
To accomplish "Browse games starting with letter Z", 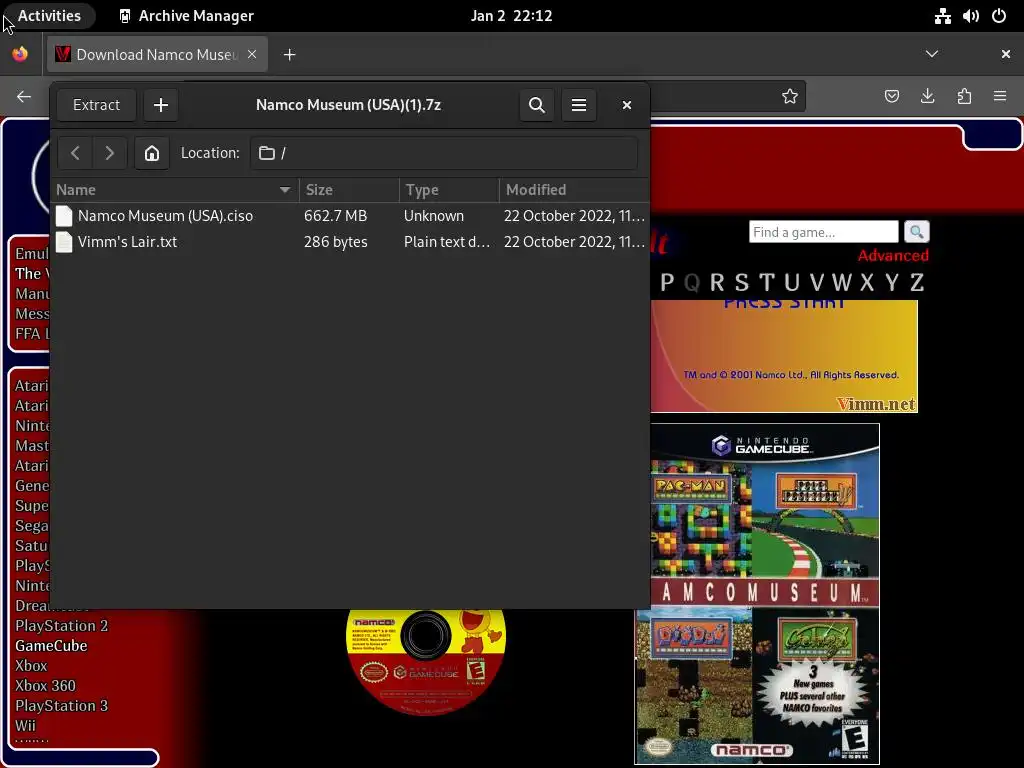I will point(917,283).
